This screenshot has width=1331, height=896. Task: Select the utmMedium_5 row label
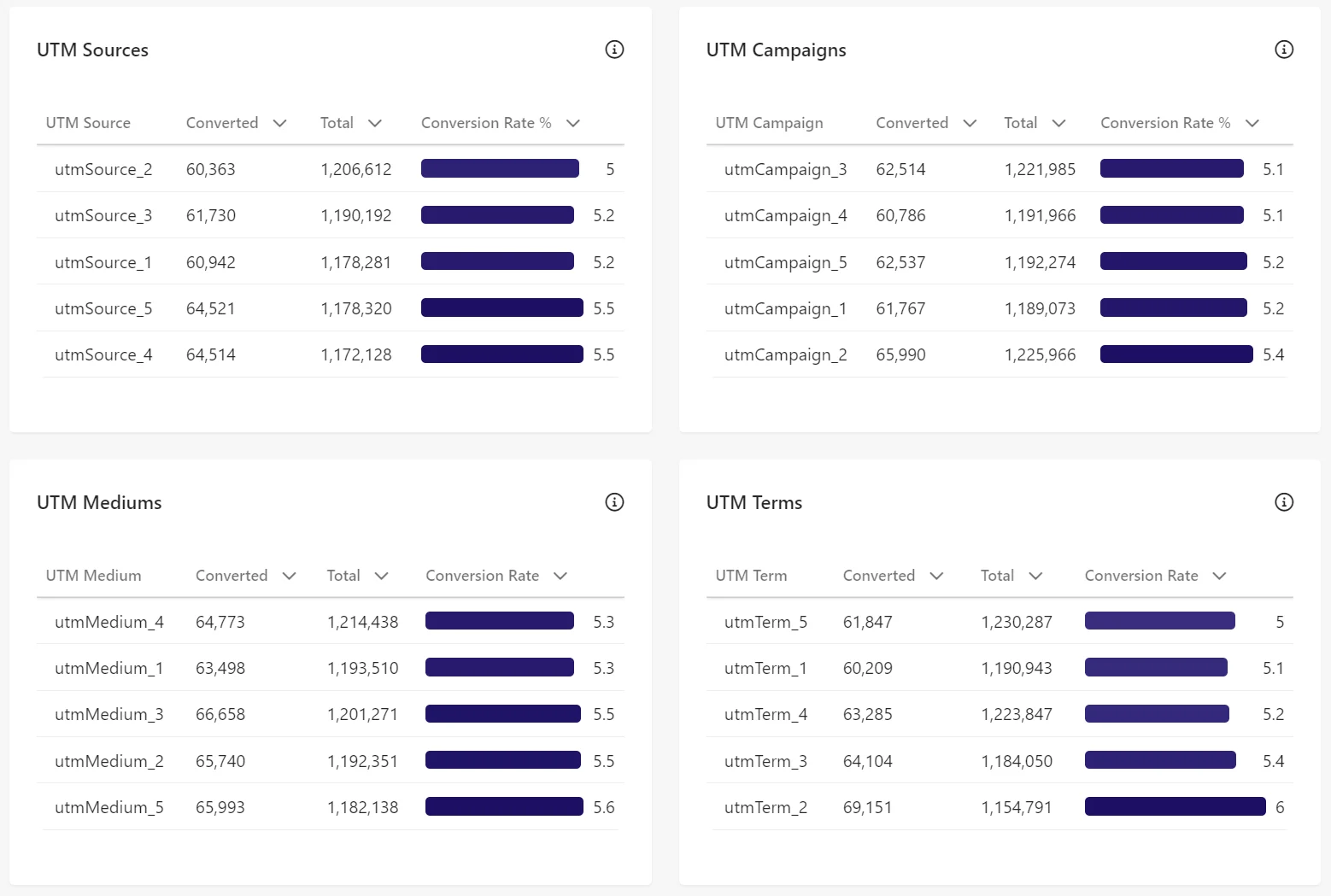pos(108,807)
